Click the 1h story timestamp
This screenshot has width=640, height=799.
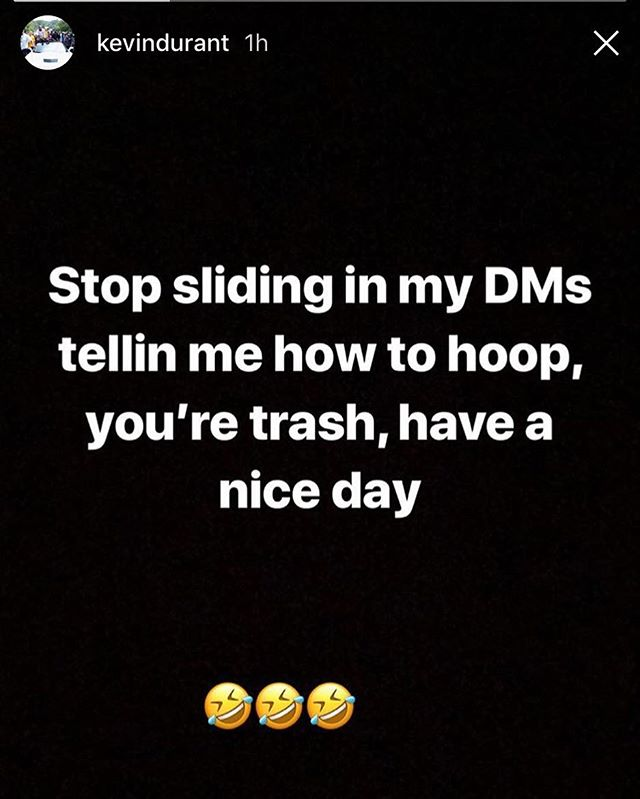coord(256,43)
